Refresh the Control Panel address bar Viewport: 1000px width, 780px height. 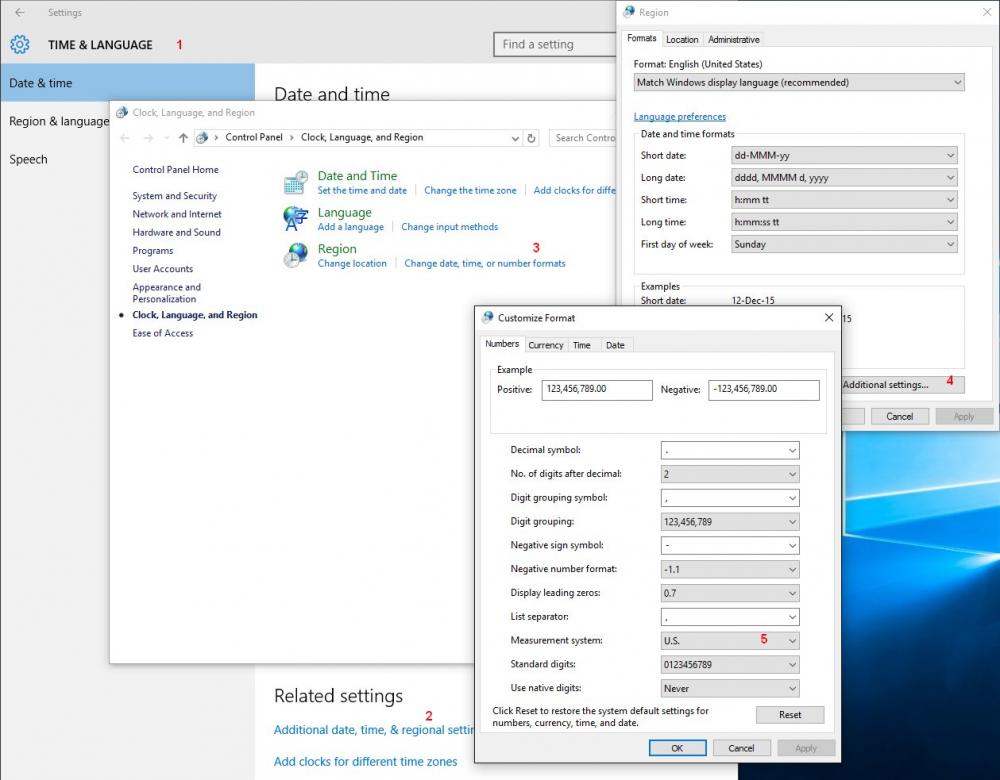pos(531,138)
